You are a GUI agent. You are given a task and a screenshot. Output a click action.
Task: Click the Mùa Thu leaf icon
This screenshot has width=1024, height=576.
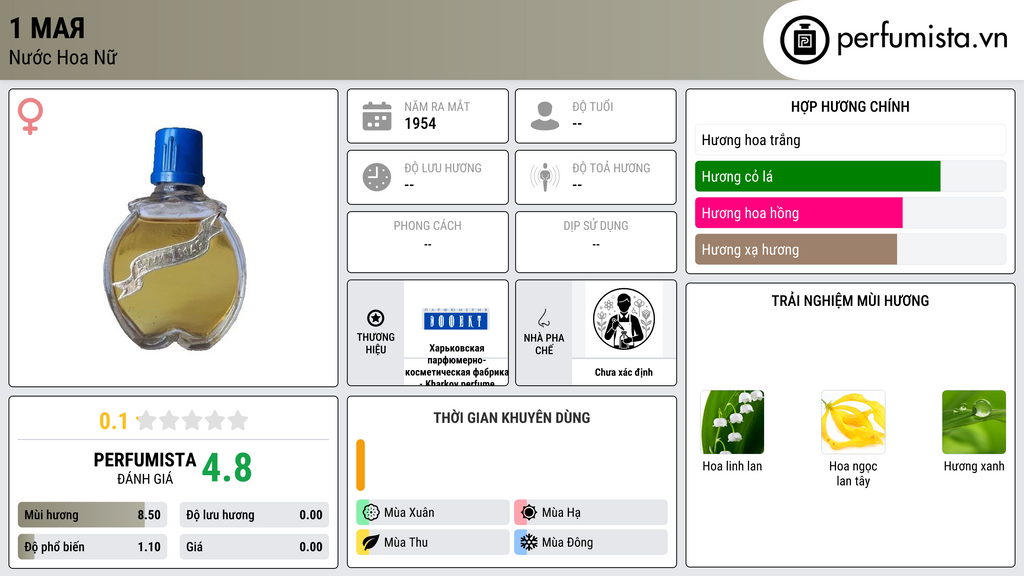(371, 542)
